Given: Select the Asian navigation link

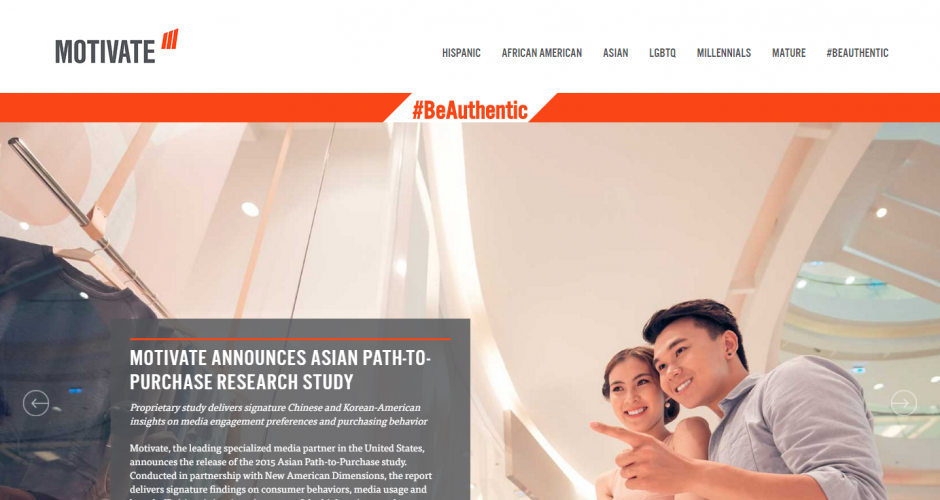Looking at the screenshot, I should click(615, 53).
